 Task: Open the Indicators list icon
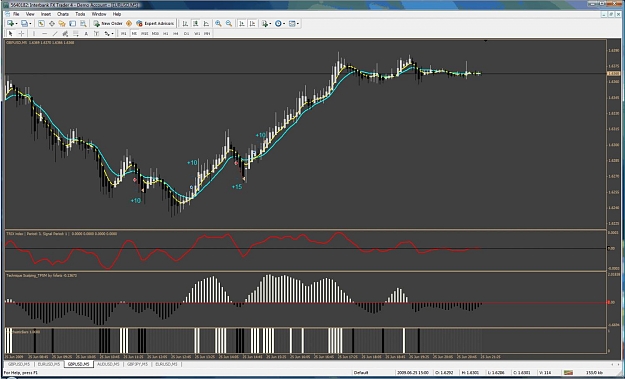[265, 24]
